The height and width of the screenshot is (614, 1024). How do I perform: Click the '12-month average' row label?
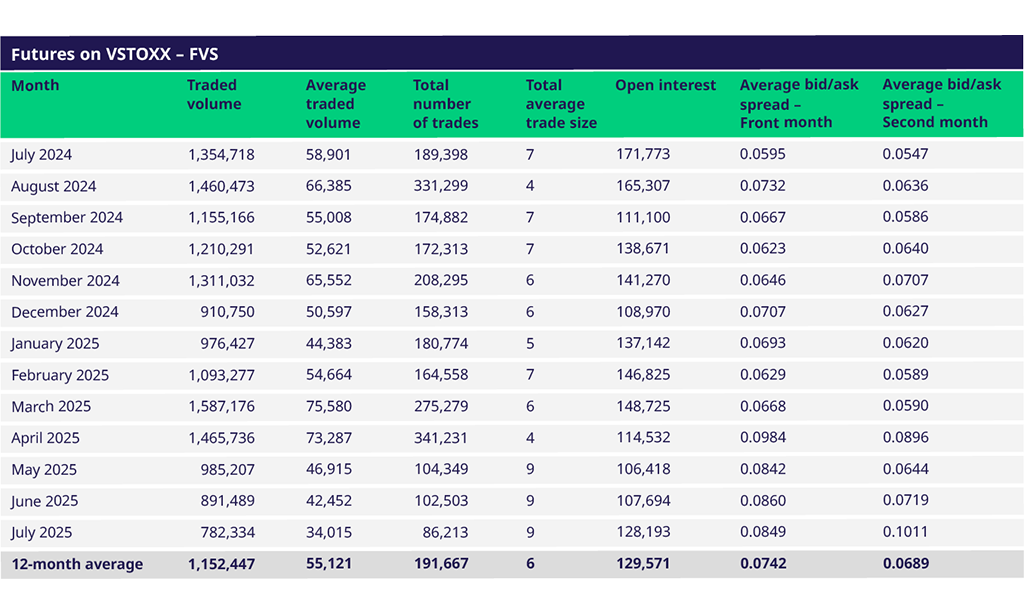coord(77,564)
